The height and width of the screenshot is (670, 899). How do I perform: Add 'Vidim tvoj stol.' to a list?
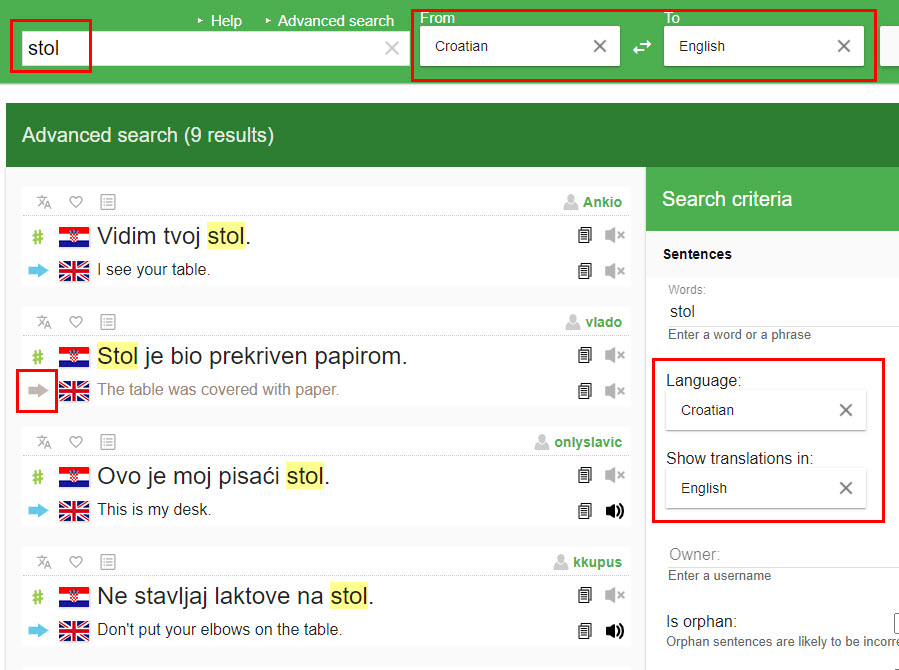click(x=108, y=202)
